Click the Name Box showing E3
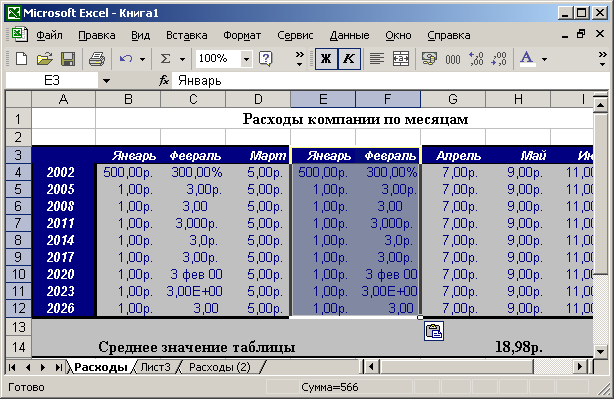Image resolution: width=614 pixels, height=399 pixels. (x=52, y=81)
